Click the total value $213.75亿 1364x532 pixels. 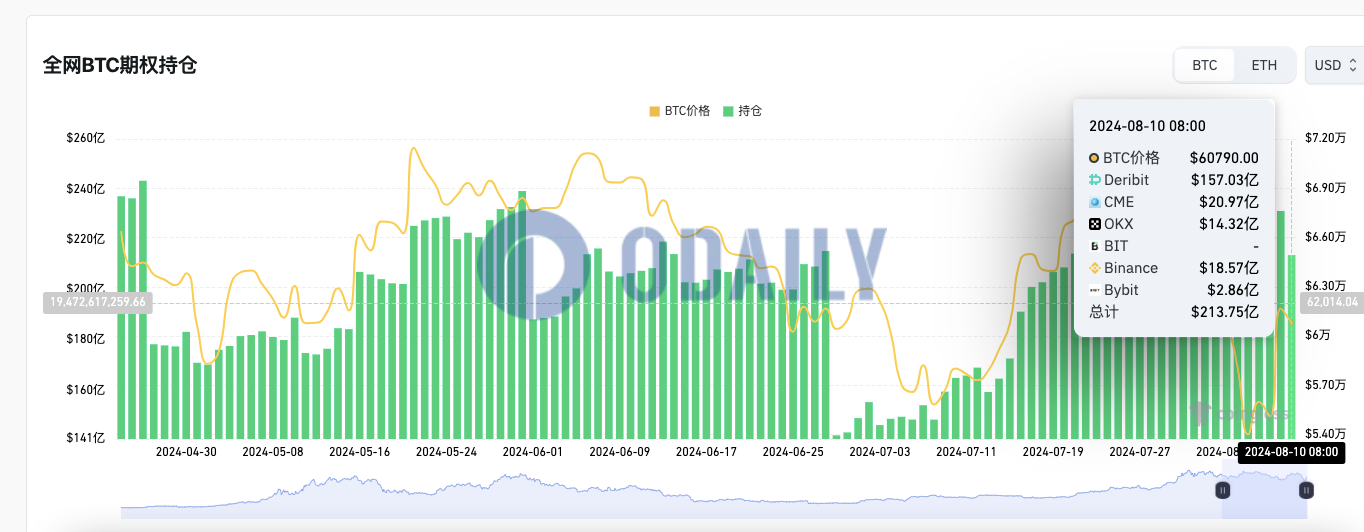pos(1224,312)
